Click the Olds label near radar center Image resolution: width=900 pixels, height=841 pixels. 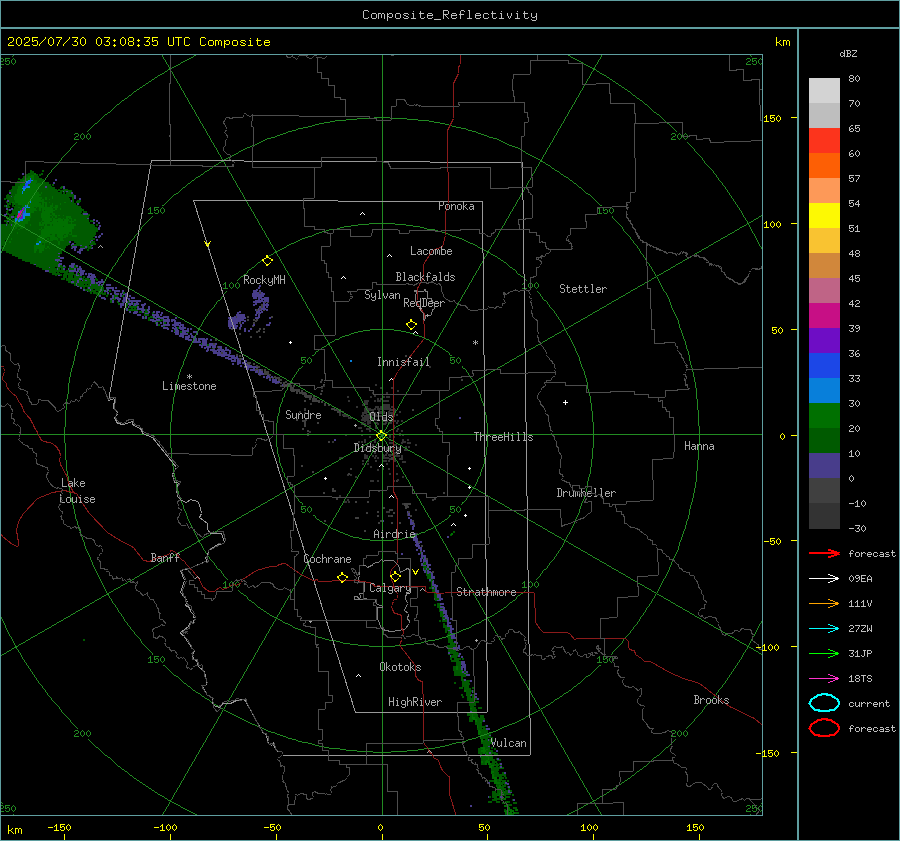click(381, 417)
